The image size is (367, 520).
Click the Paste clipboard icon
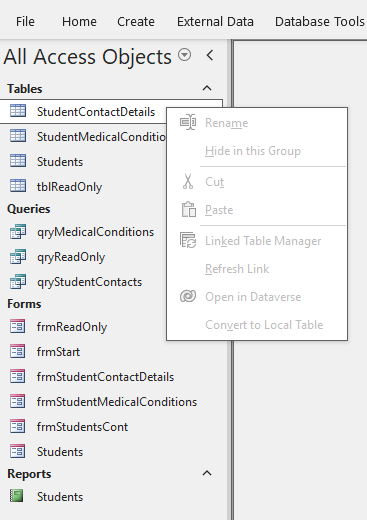click(189, 209)
